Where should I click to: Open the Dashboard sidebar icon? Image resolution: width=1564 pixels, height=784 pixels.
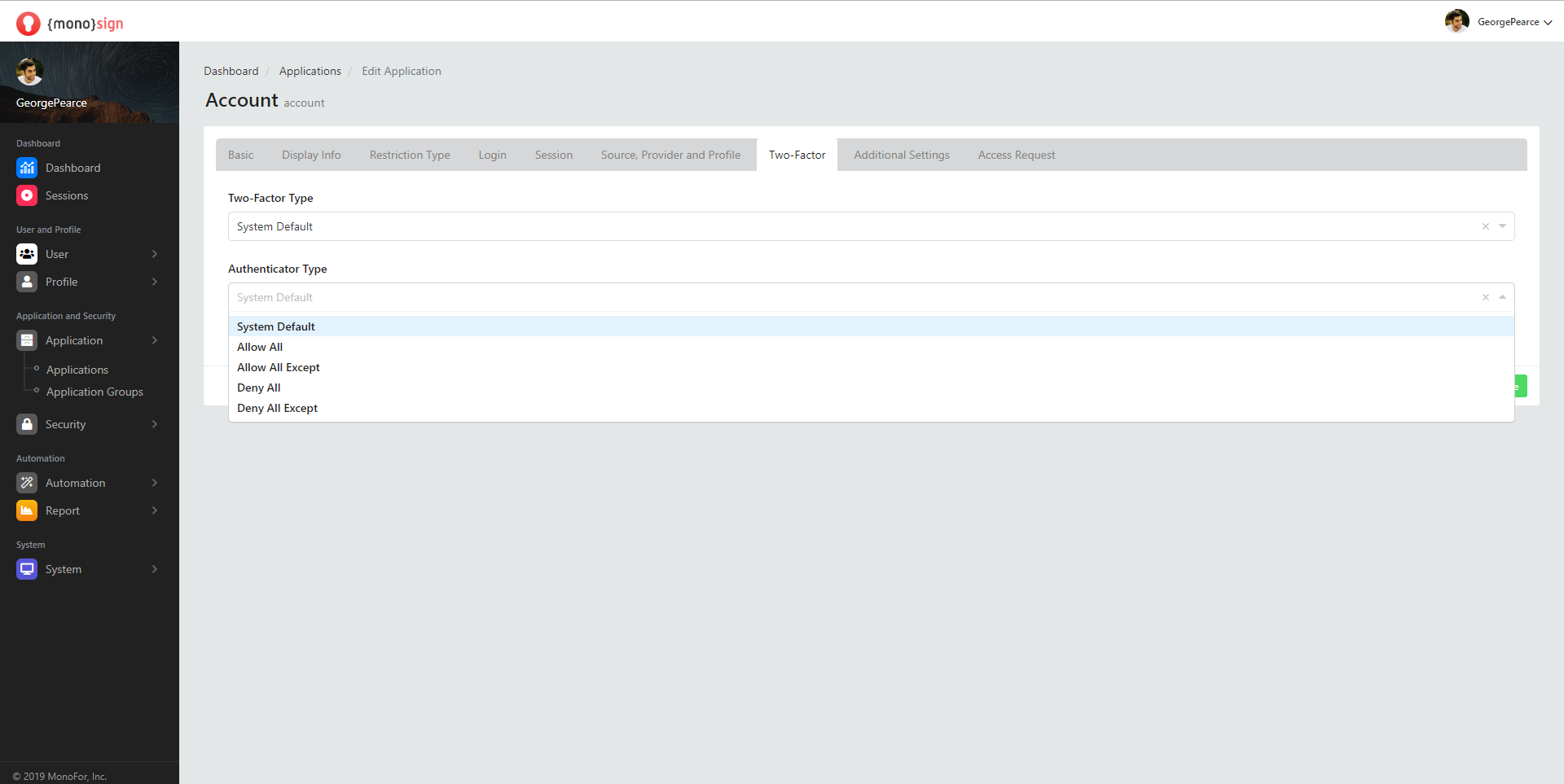[x=27, y=168]
